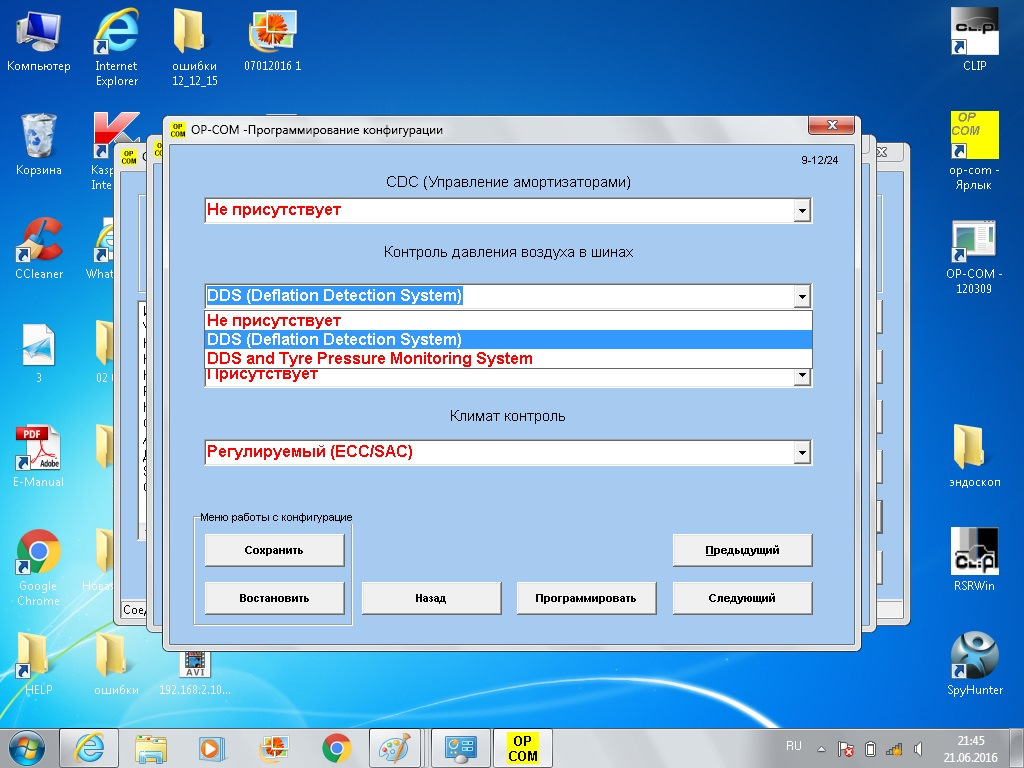Open the ошибки 12_12_15 folder
Viewport: 1024px width, 768px height.
tap(194, 47)
